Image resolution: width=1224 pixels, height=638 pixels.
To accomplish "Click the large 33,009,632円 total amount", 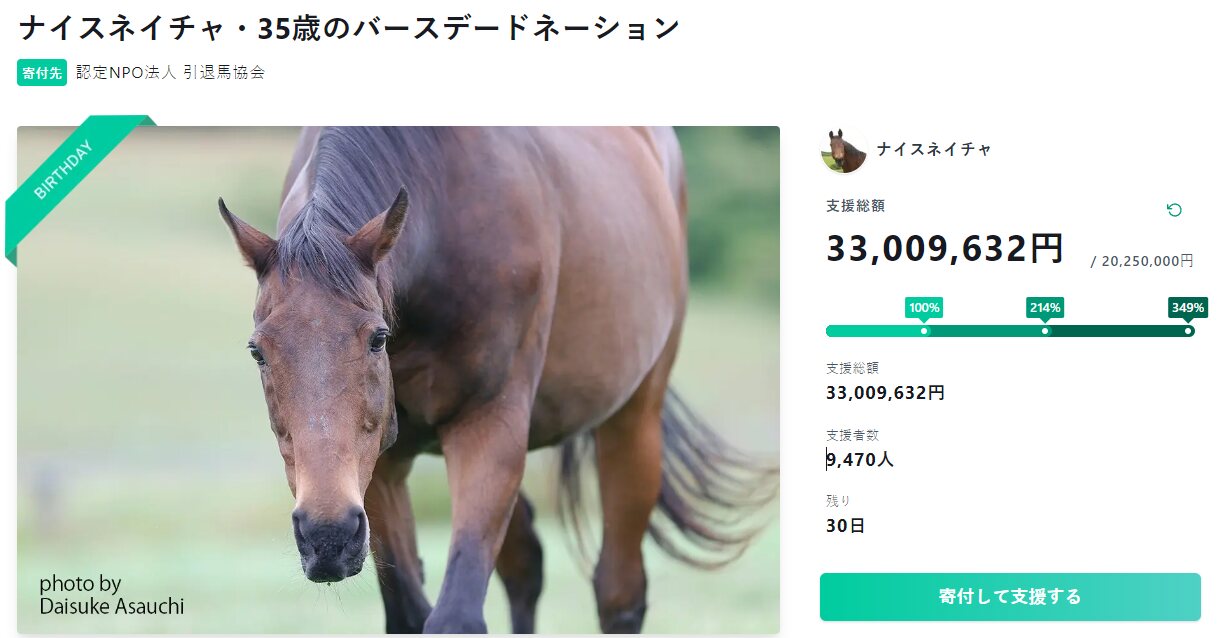I will tap(944, 249).
